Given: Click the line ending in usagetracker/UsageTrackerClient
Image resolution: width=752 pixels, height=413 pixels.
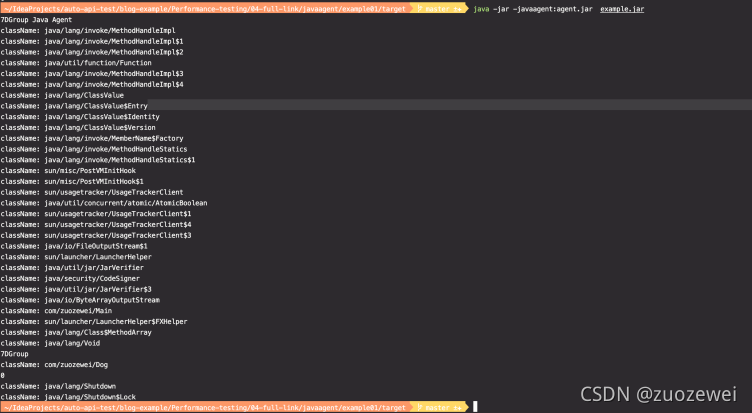Looking at the screenshot, I should pyautogui.click(x=92, y=192).
